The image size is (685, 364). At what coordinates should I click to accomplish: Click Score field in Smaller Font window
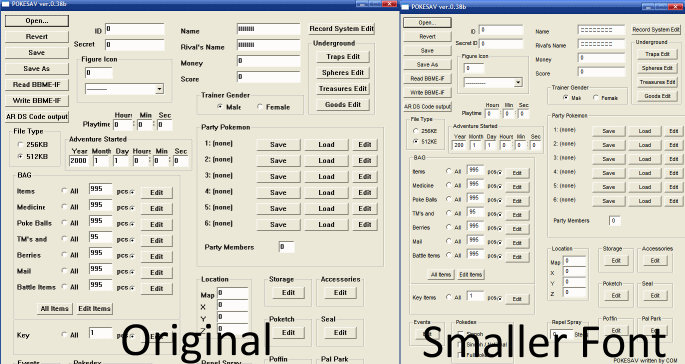pyautogui.click(x=601, y=71)
